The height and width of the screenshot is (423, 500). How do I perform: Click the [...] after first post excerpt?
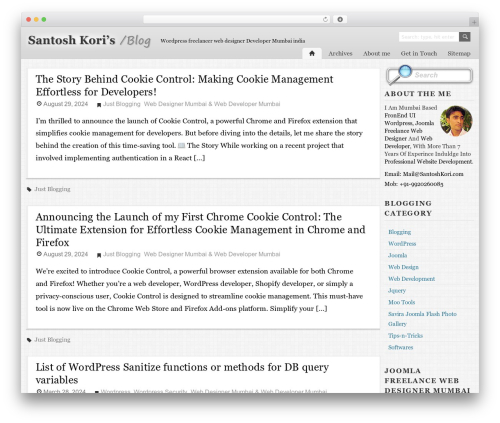point(199,158)
